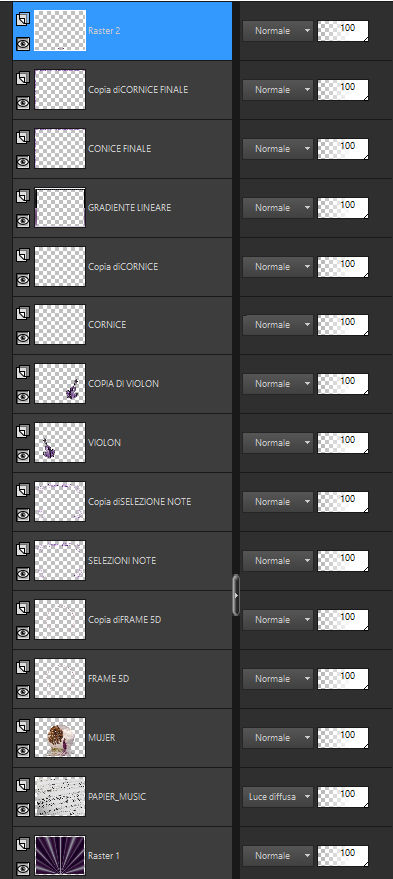Click the opacity slider of the MUJER layer
The width and height of the screenshot is (393, 879).
click(x=343, y=738)
